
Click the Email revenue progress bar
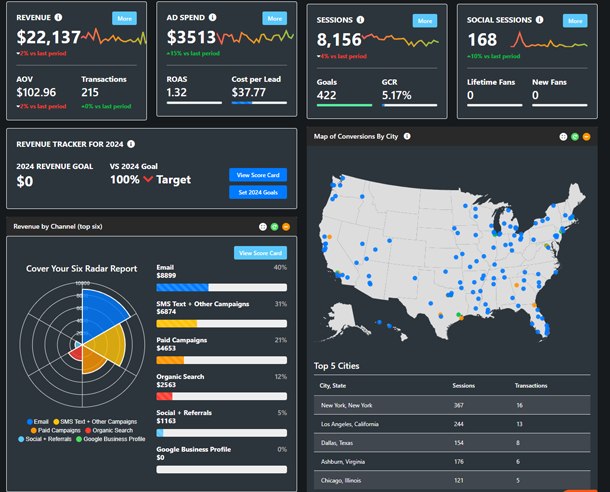click(221, 288)
